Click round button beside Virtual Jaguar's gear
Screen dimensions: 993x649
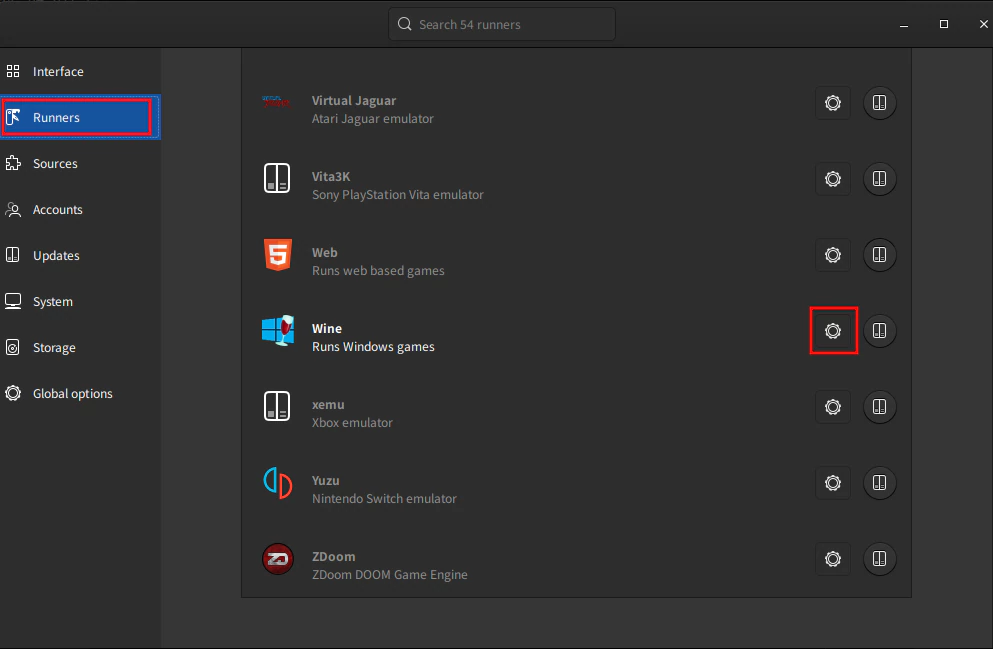click(879, 103)
